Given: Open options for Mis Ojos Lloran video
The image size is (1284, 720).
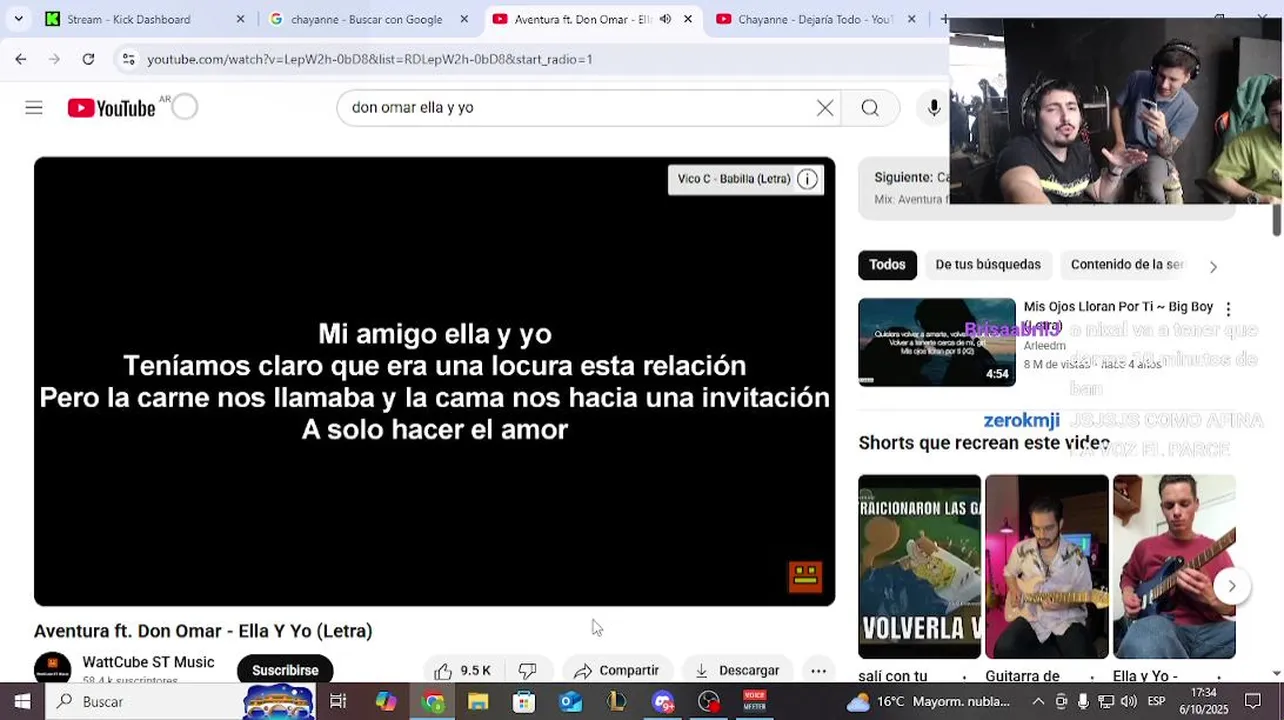Looking at the screenshot, I should 1228,310.
